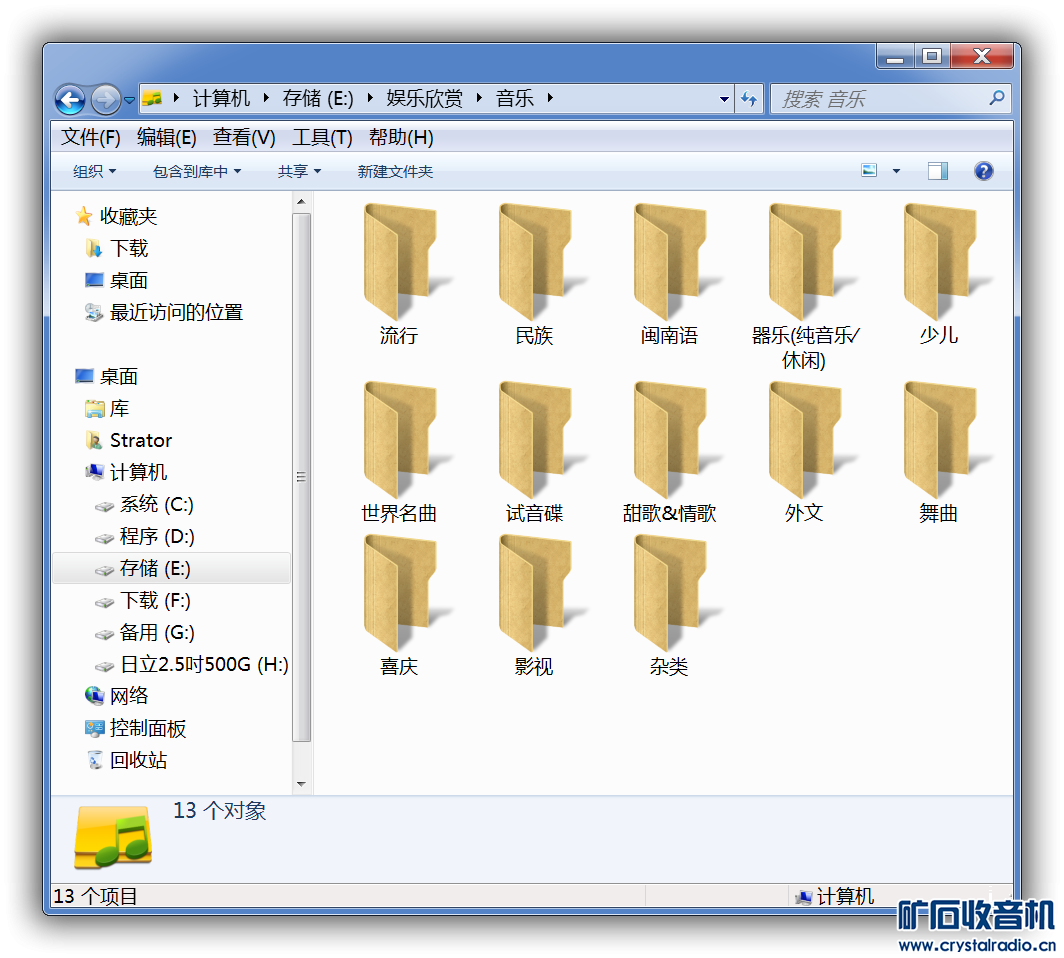This screenshot has height=958, width=1064.
Task: Open the 流行 folder
Action: tap(399, 275)
